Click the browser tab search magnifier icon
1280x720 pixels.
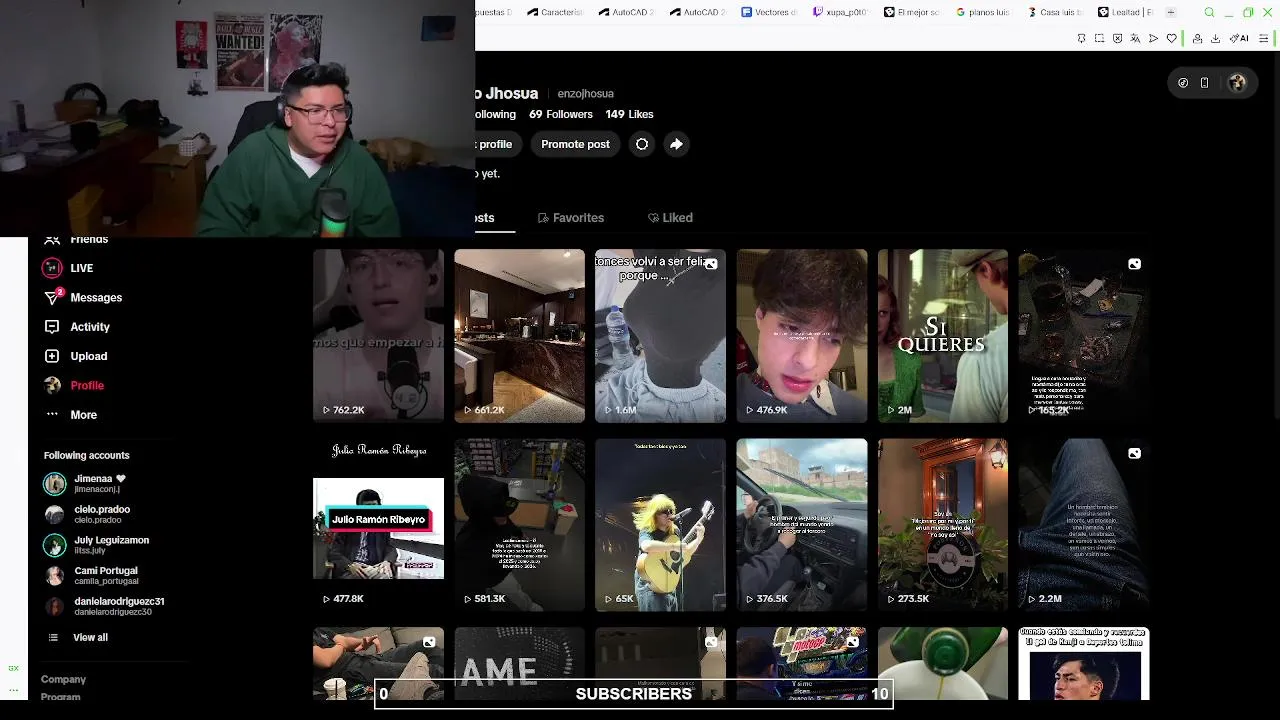(x=1209, y=12)
